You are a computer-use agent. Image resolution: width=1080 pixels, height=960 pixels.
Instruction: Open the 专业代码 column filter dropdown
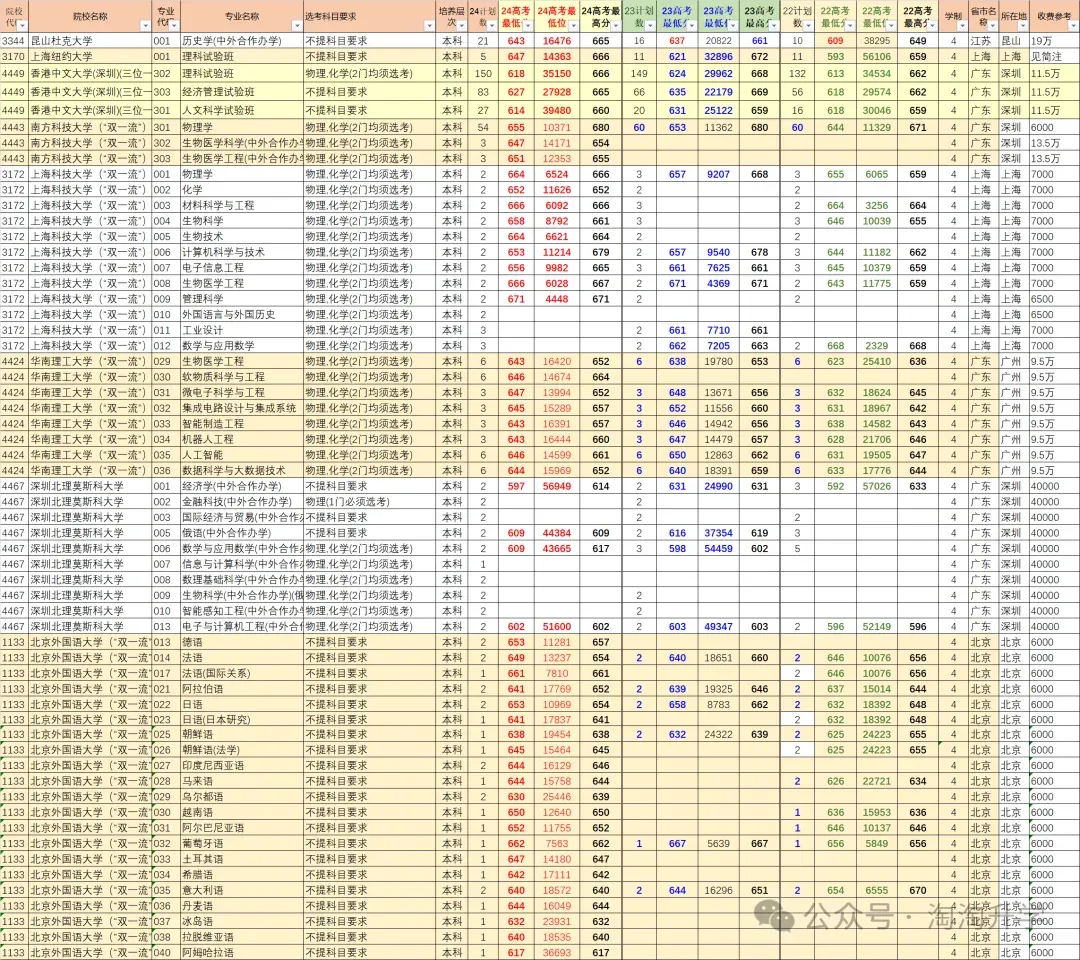pyautogui.click(x=174, y=25)
